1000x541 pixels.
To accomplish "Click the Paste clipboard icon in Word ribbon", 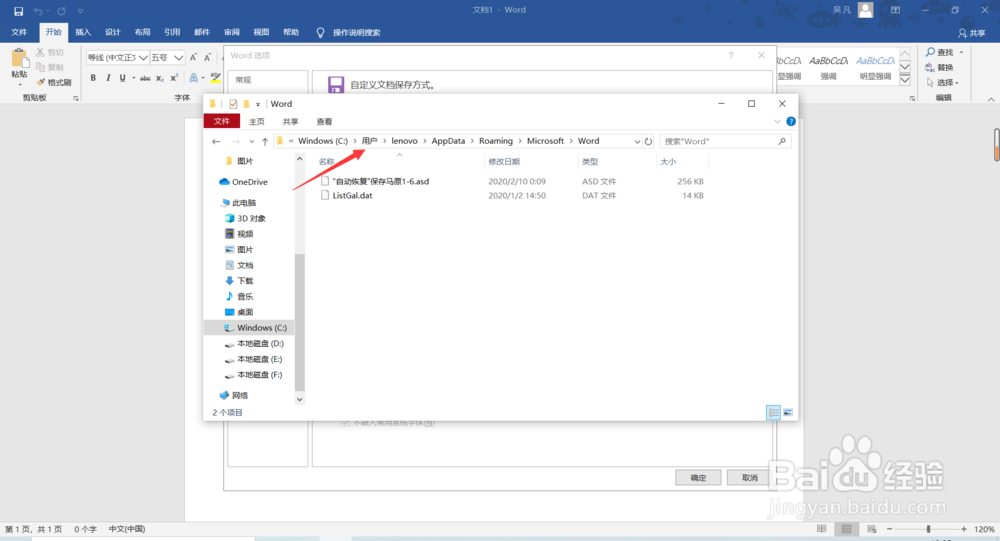I will pos(20,59).
